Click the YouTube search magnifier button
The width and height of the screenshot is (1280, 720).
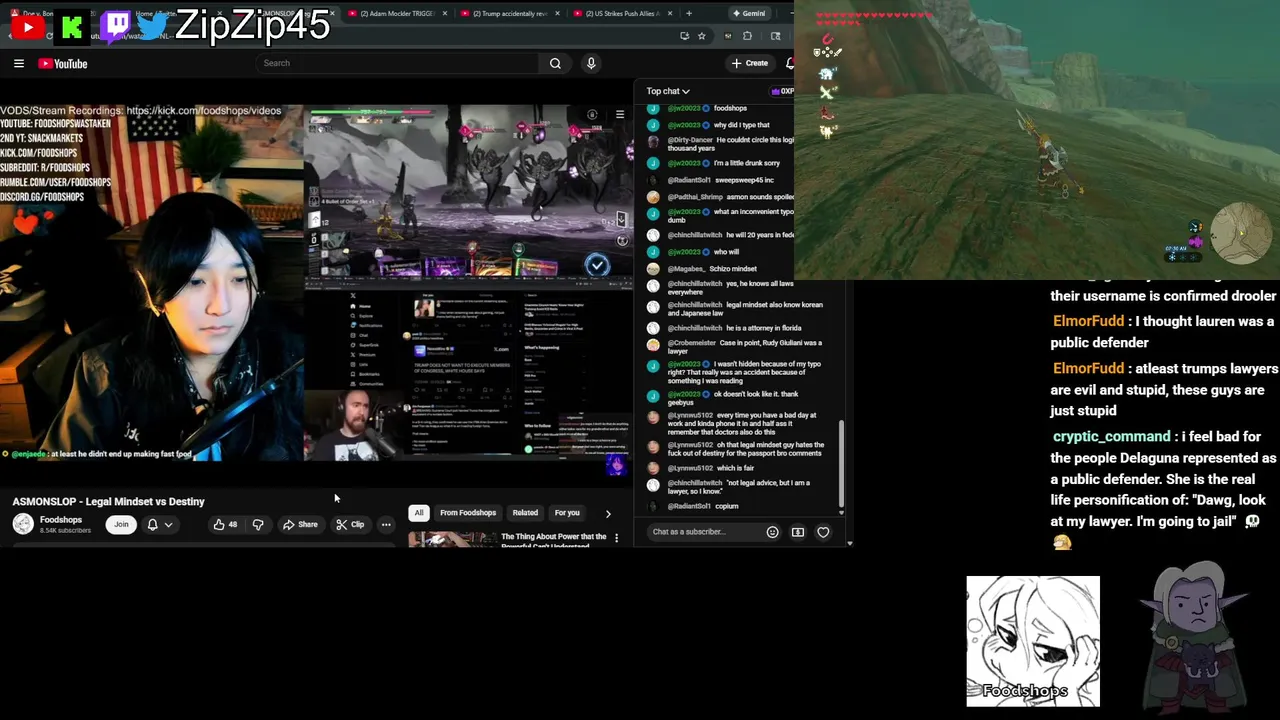pos(555,63)
